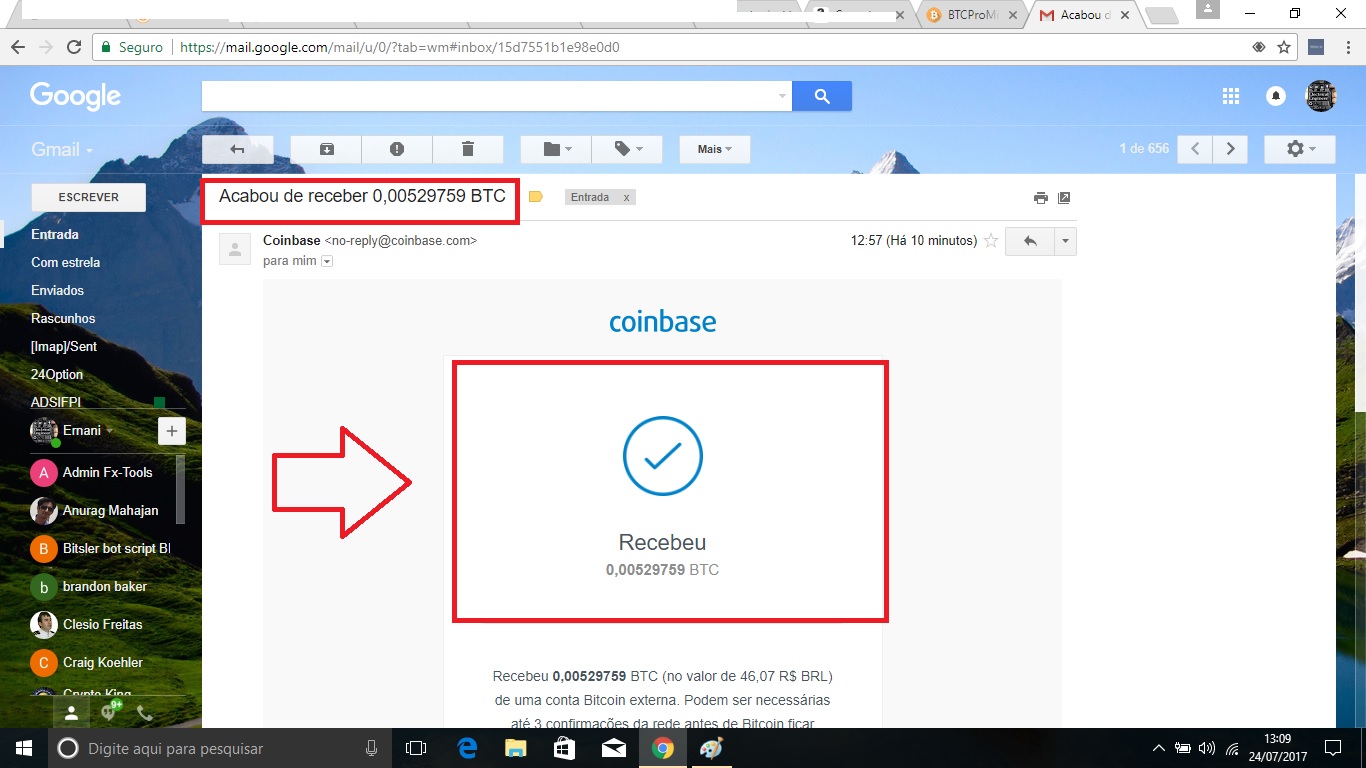Open the [Imap]/Sent label
Screen dimensions: 1366x768
pos(64,346)
